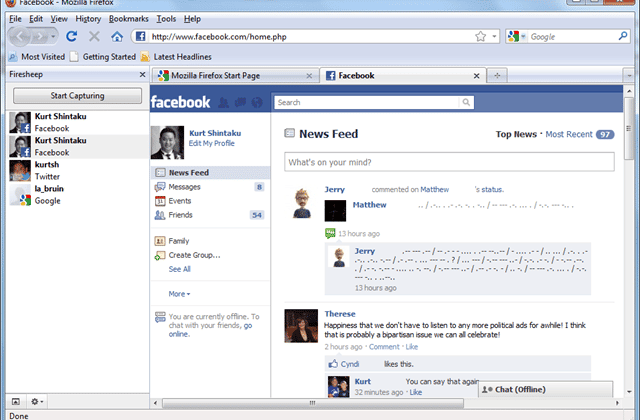
Task: Open Latest Headlines feed bookmark
Action: [x=176, y=57]
